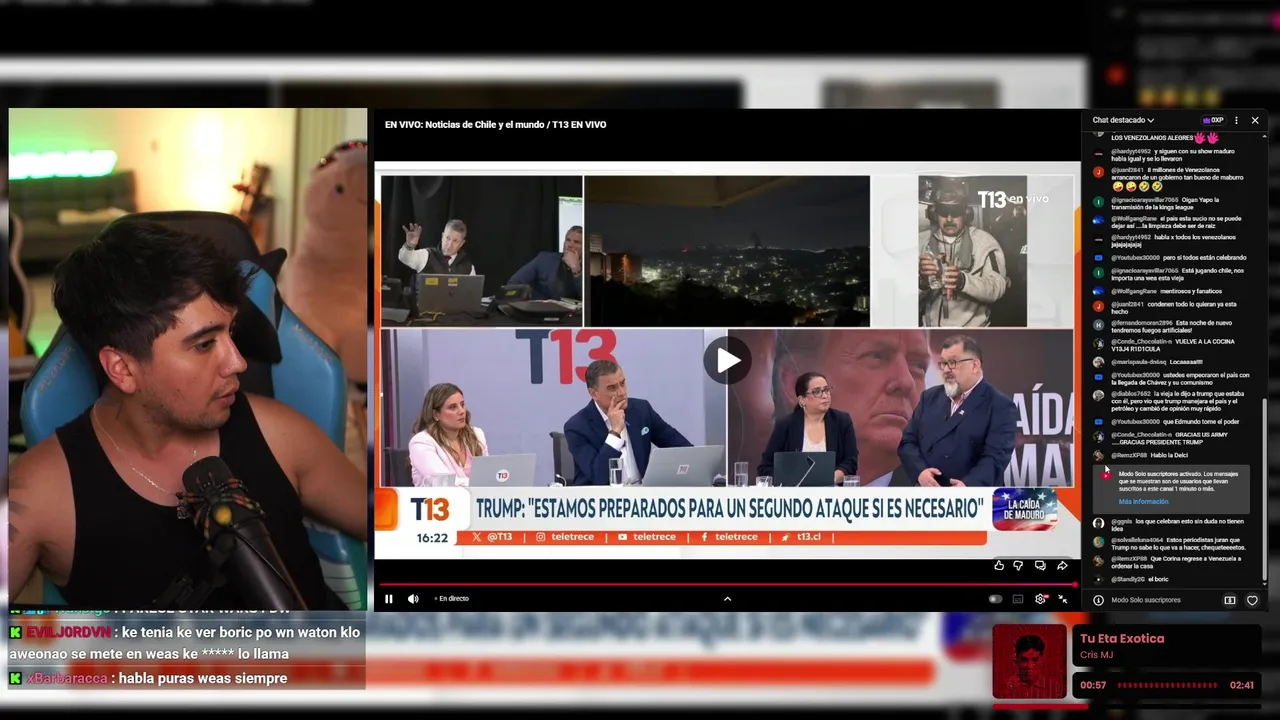Click the chat panel scrollbar

tap(1265, 490)
